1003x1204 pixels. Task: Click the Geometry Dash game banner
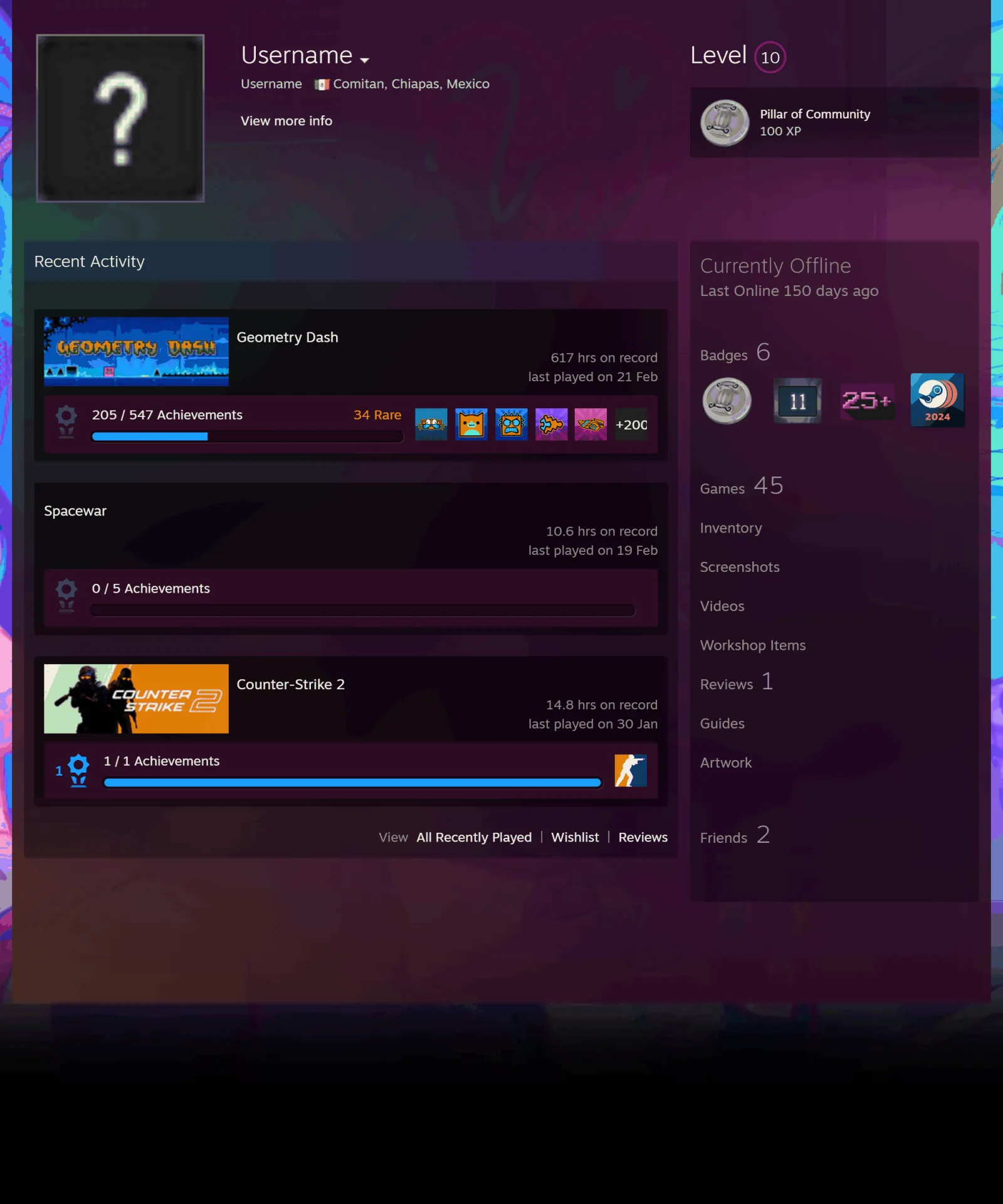136,351
